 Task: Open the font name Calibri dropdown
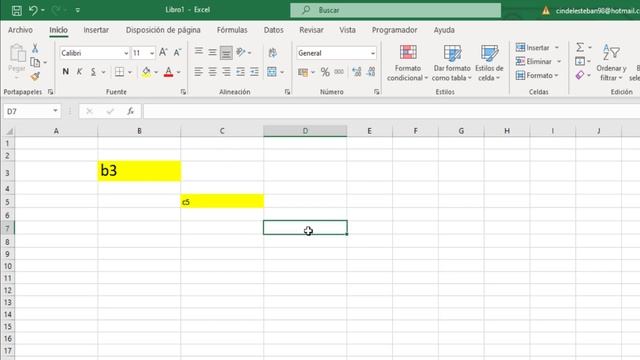click(x=126, y=53)
